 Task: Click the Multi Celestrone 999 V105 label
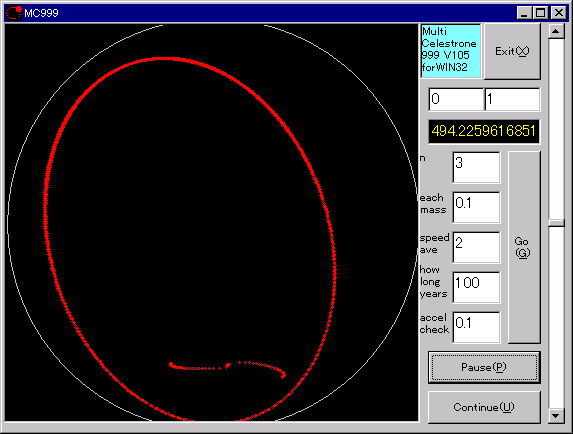(450, 50)
